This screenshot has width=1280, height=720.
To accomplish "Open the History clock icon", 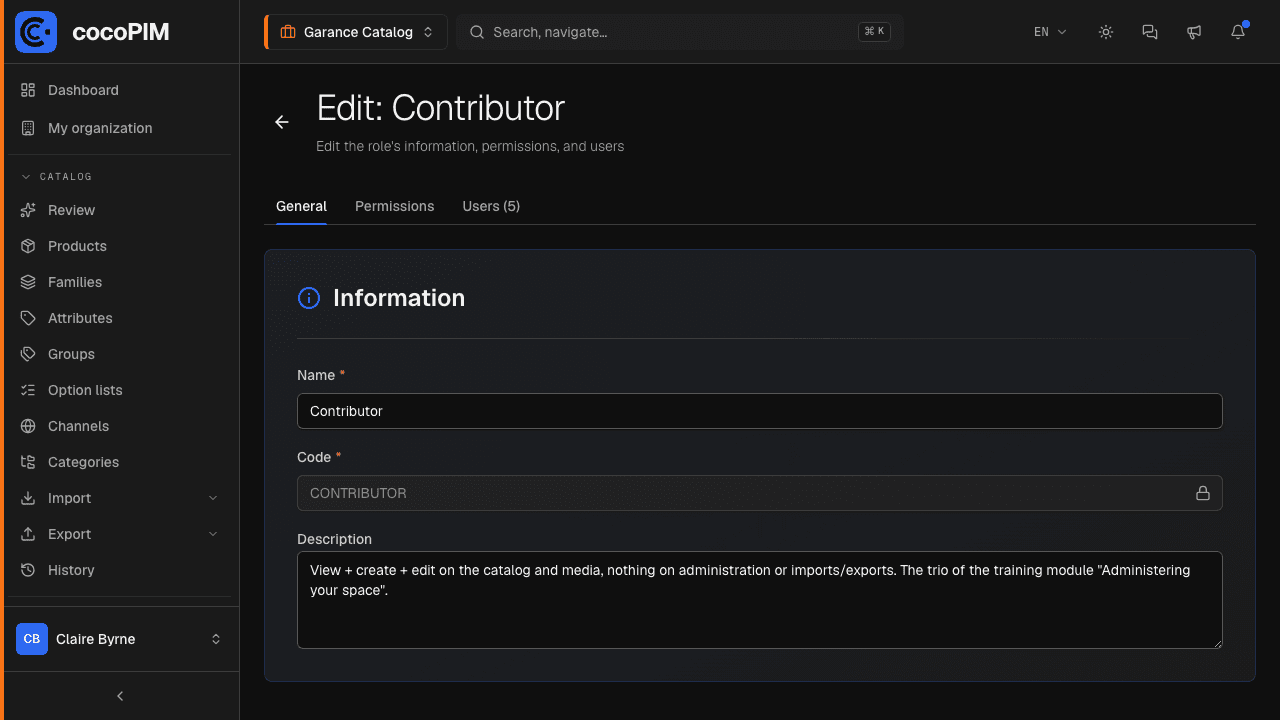I will pyautogui.click(x=28, y=570).
